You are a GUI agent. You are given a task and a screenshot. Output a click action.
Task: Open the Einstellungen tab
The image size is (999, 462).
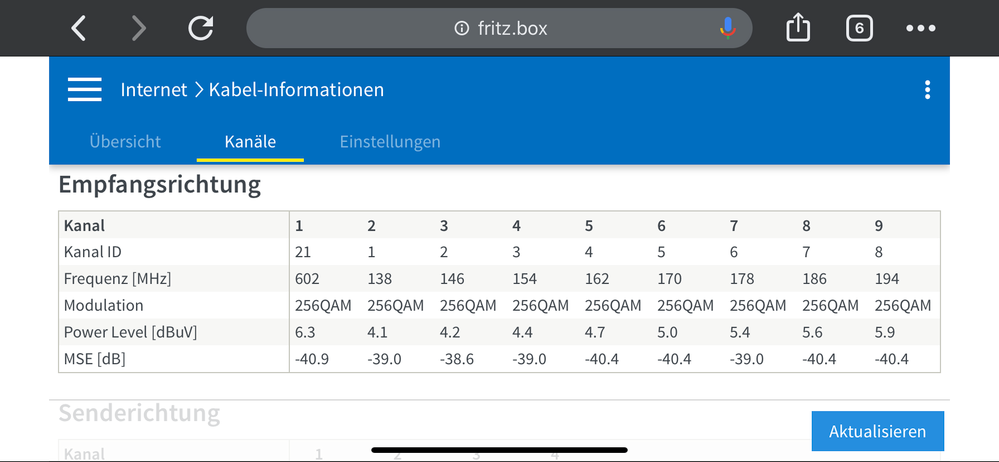pyautogui.click(x=390, y=142)
